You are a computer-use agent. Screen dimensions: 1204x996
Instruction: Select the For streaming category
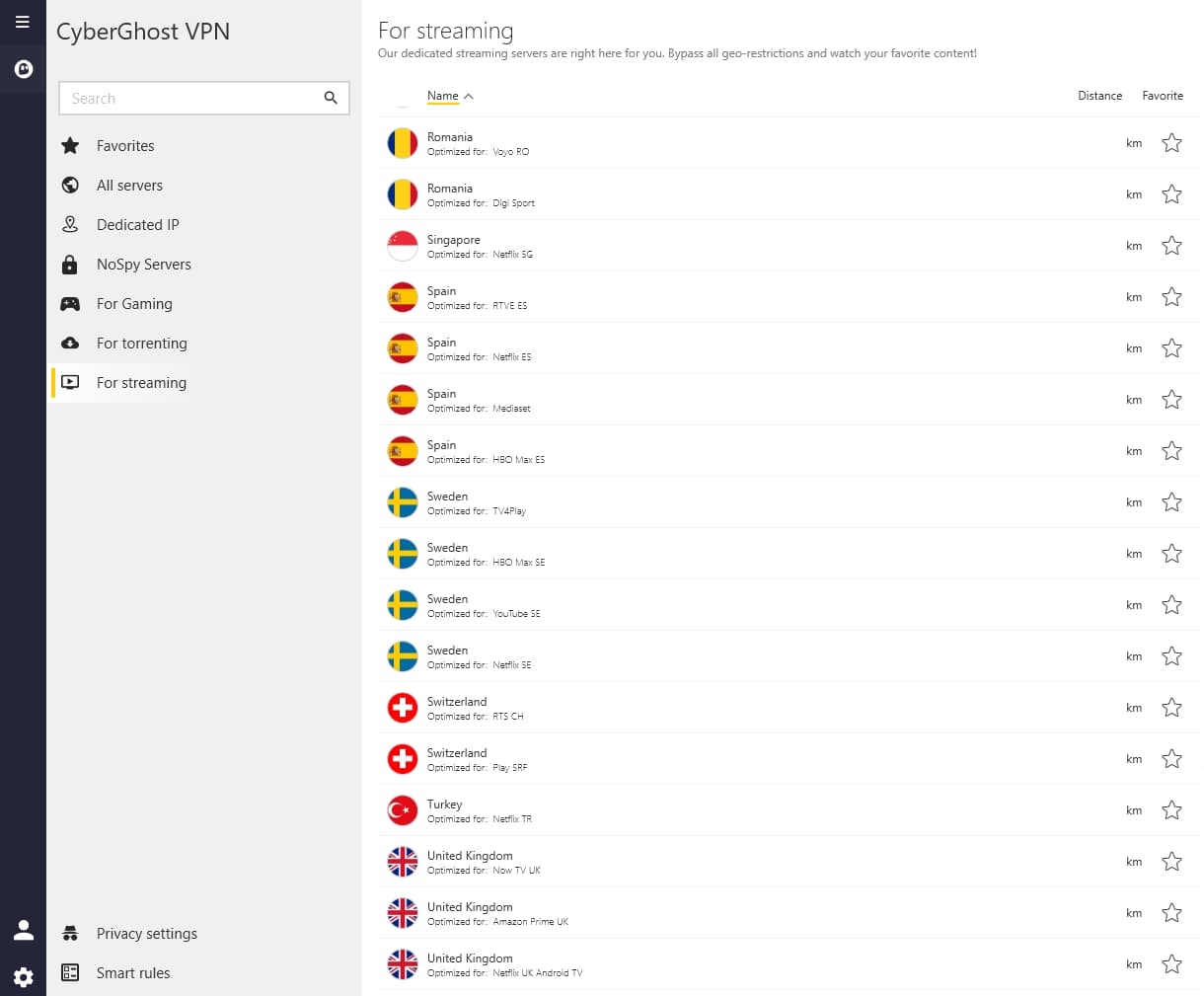point(141,382)
